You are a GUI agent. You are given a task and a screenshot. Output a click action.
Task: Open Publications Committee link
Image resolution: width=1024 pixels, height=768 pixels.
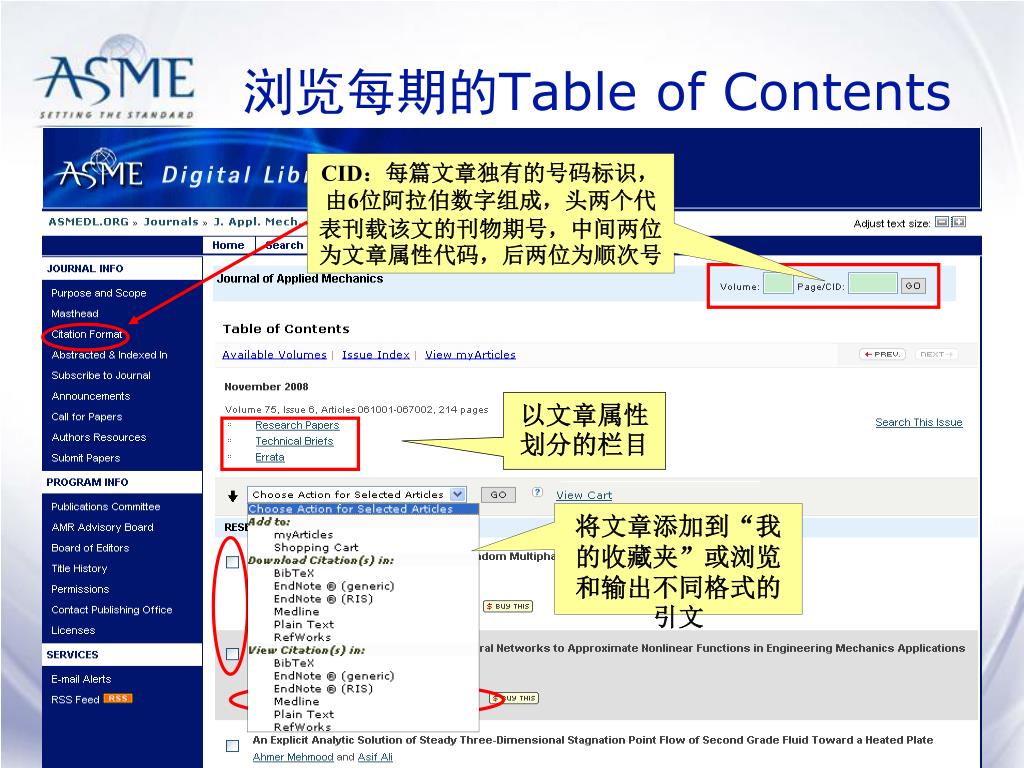click(x=106, y=506)
